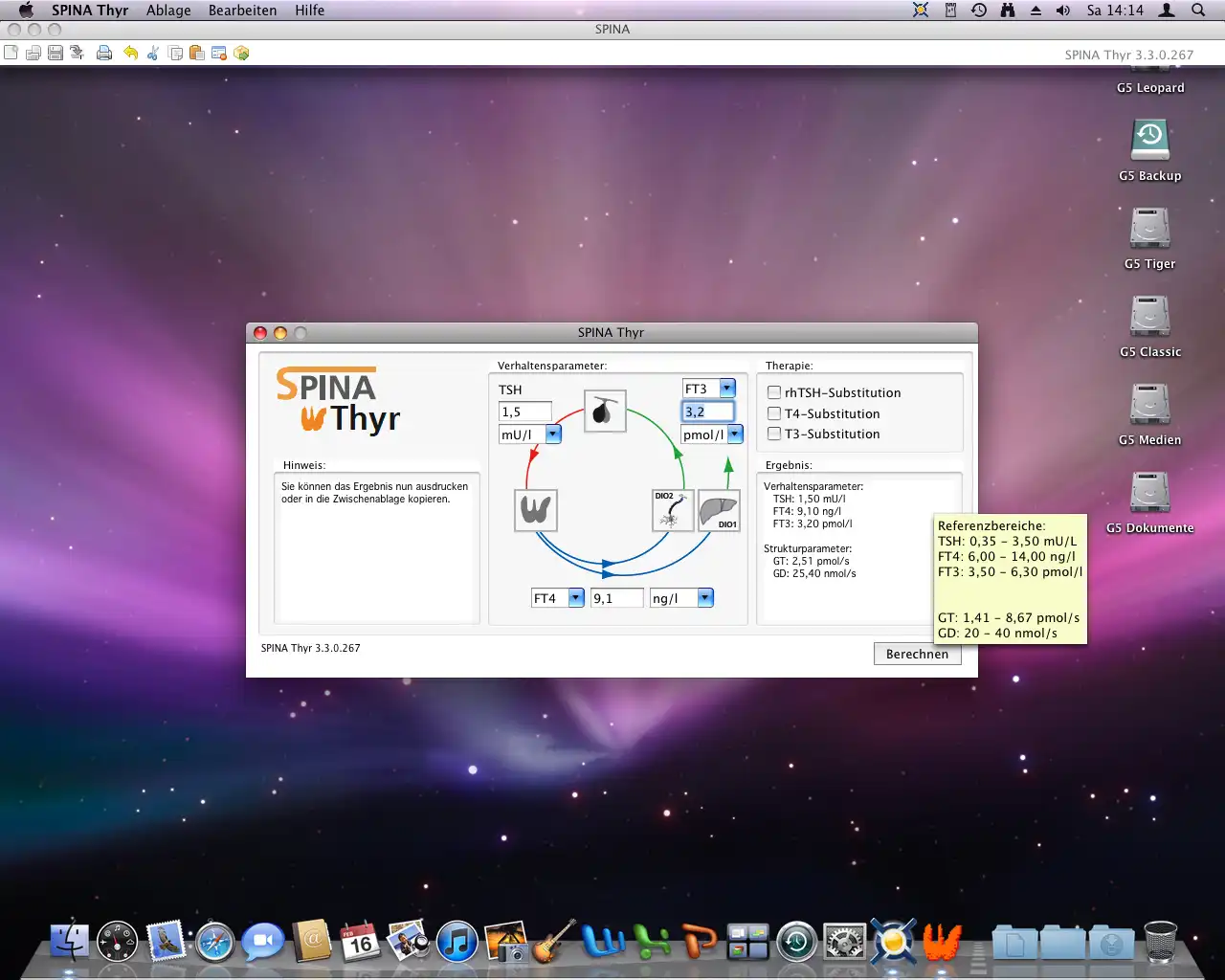
Task: Click the New document toolbar icon
Action: click(11, 53)
